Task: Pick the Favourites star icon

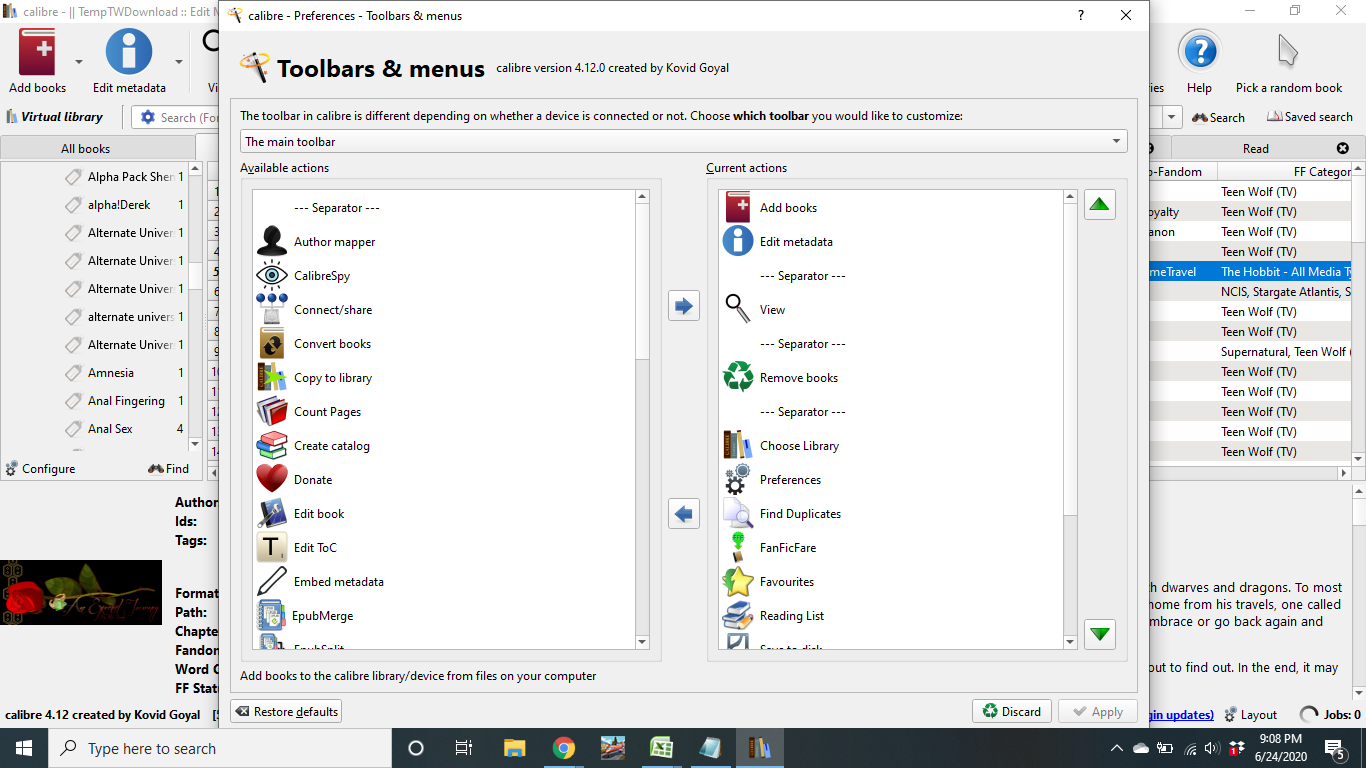Action: tap(738, 582)
